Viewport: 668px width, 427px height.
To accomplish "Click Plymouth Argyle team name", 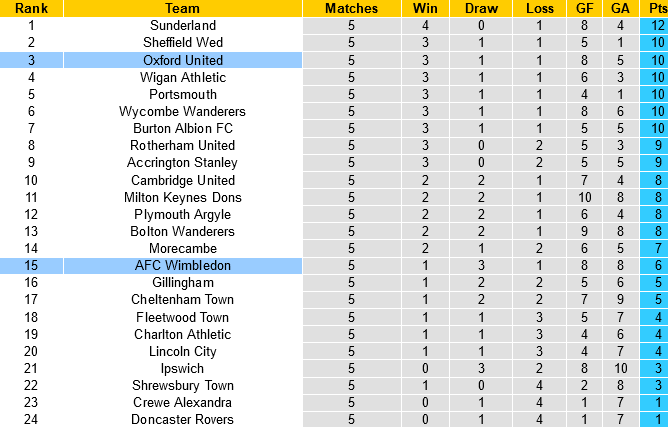I will (x=182, y=214).
